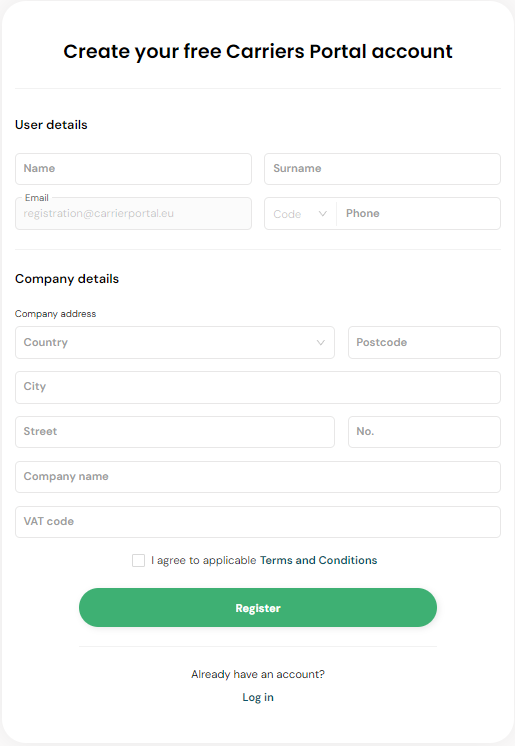Follow the Log in link
This screenshot has height=746, width=515.
coord(258,697)
